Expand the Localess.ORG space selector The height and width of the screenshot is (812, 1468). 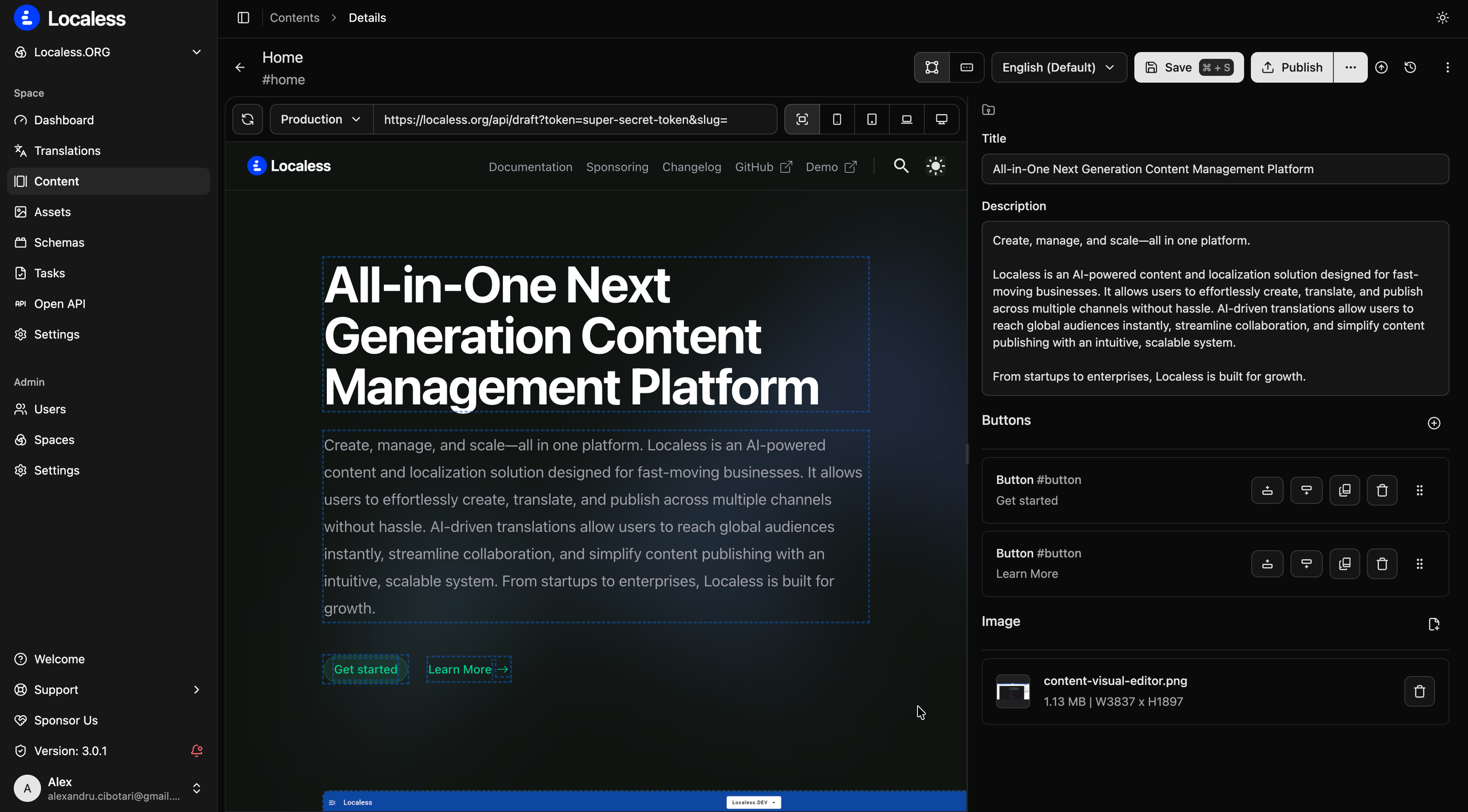coord(108,52)
